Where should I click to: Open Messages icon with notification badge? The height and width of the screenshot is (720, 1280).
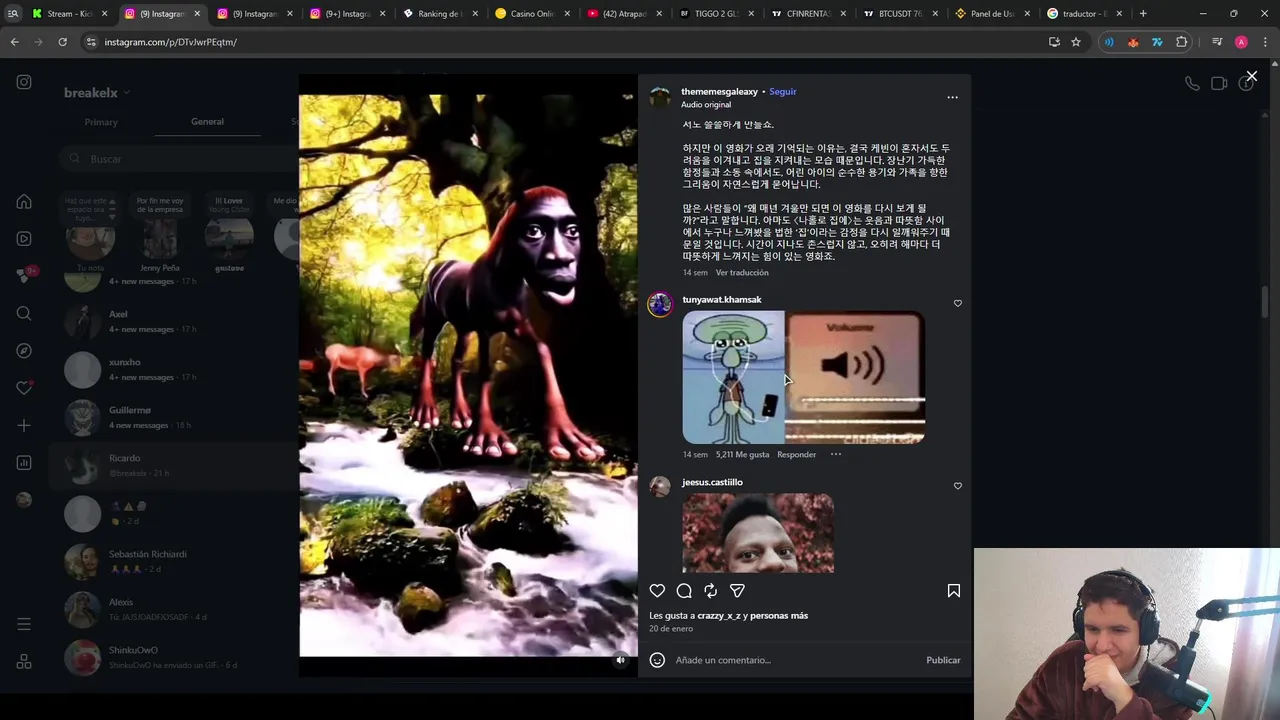pyautogui.click(x=24, y=276)
